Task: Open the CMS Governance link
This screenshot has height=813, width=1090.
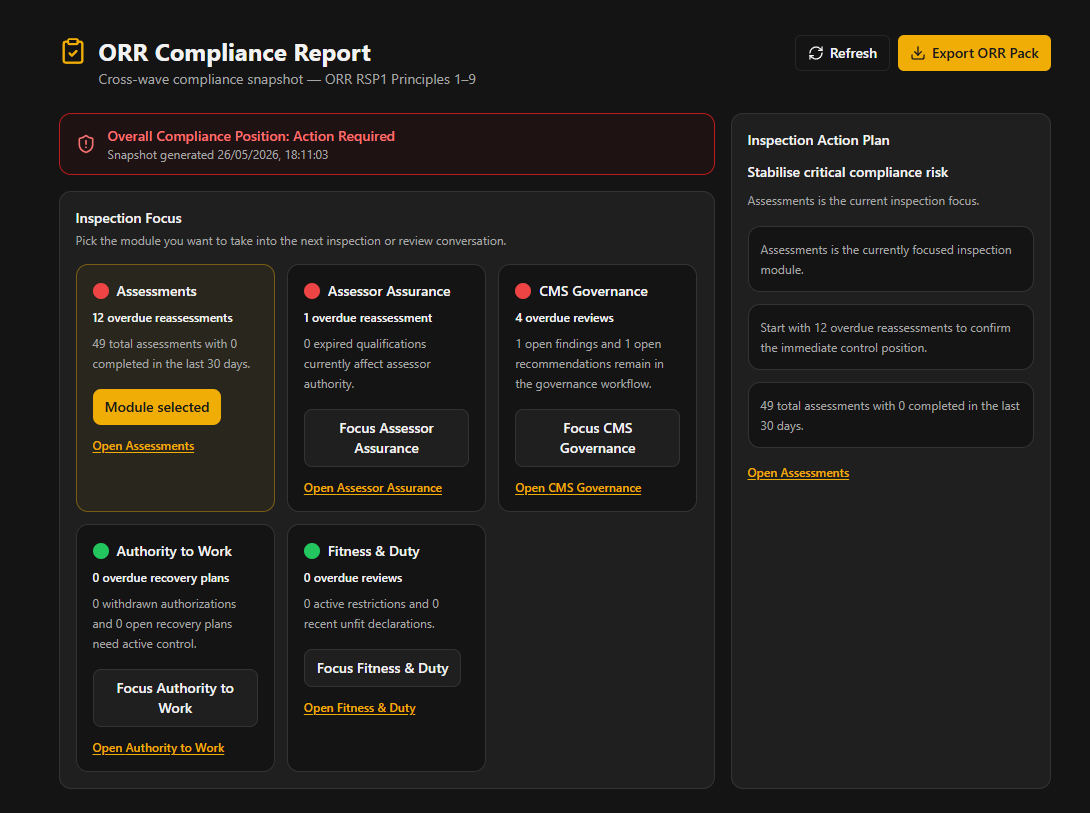Action: 578,488
